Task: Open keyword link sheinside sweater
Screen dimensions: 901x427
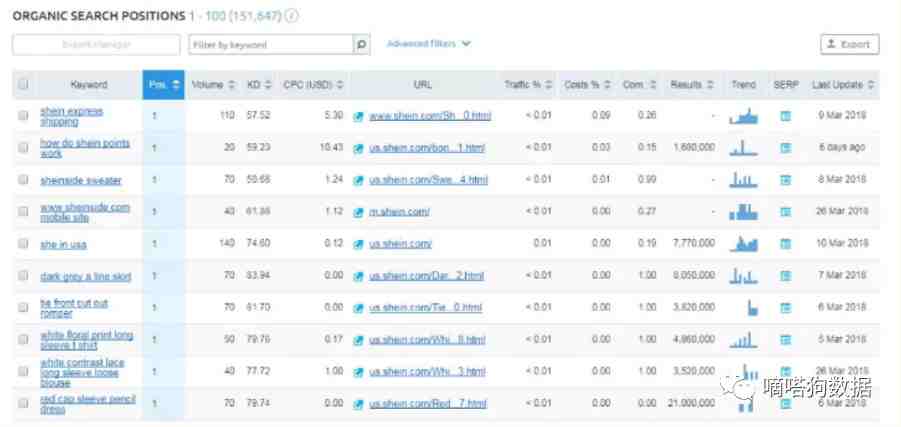Action: tap(81, 180)
